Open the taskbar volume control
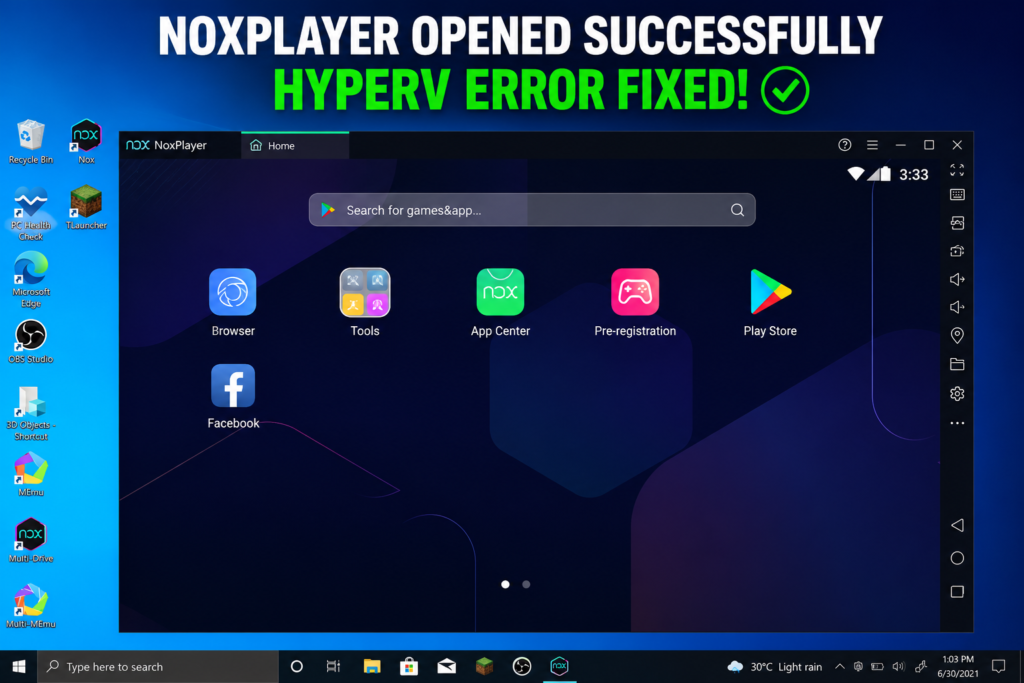 tap(899, 667)
